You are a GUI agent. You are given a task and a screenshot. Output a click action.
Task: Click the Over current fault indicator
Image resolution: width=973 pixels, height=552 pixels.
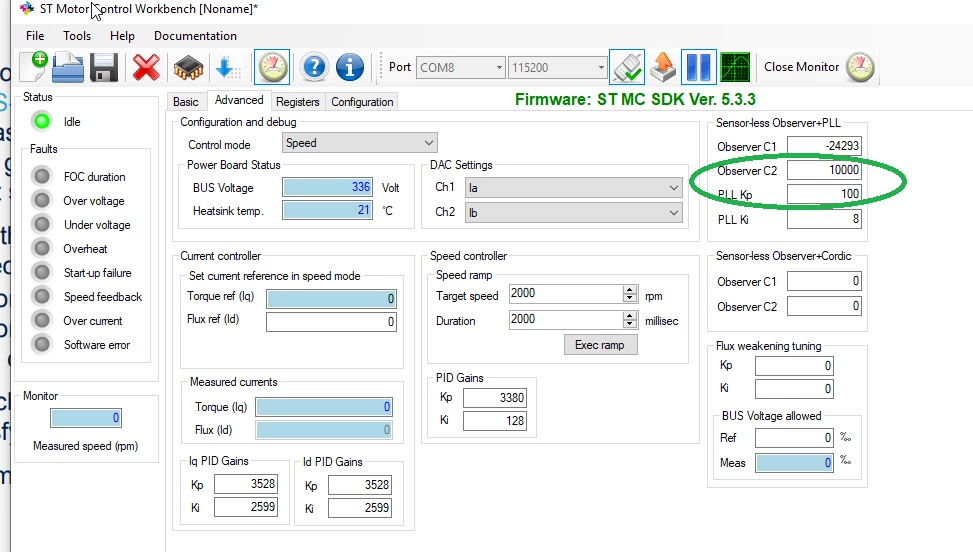42,320
